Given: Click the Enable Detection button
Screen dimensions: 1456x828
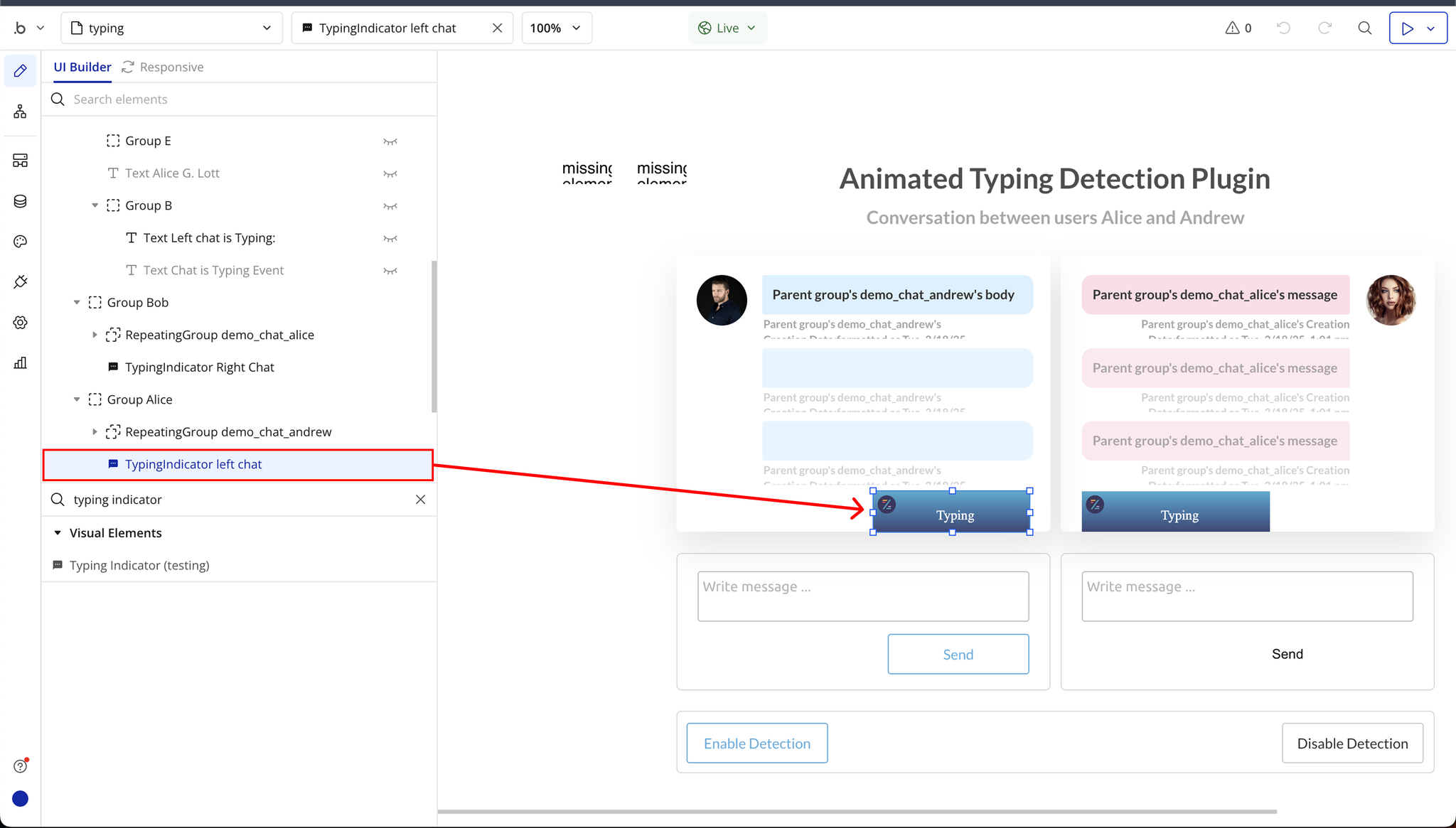Looking at the screenshot, I should pyautogui.click(x=756, y=743).
